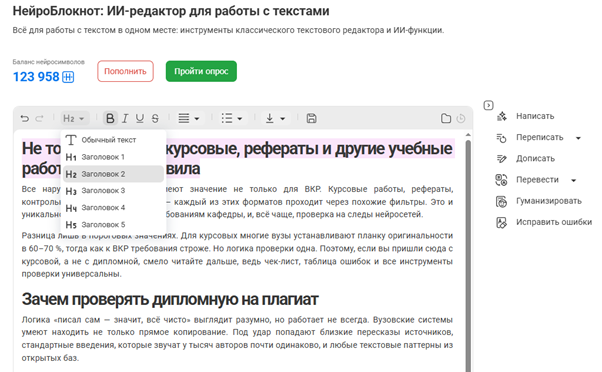Click the Гуманизировать icon
Viewport: 602px width, 372px height.
click(x=501, y=201)
